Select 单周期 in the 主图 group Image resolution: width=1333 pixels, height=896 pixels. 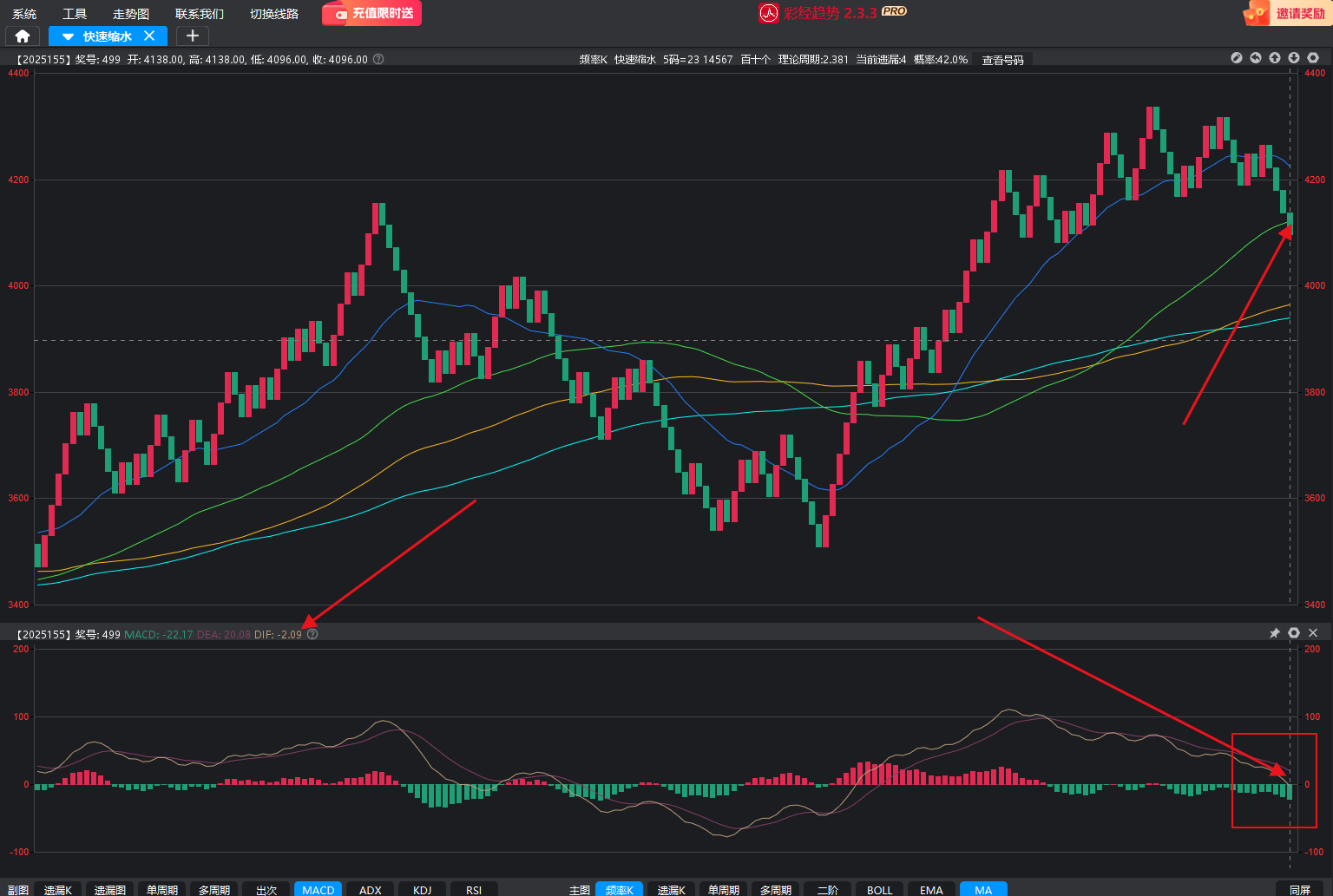point(724,889)
